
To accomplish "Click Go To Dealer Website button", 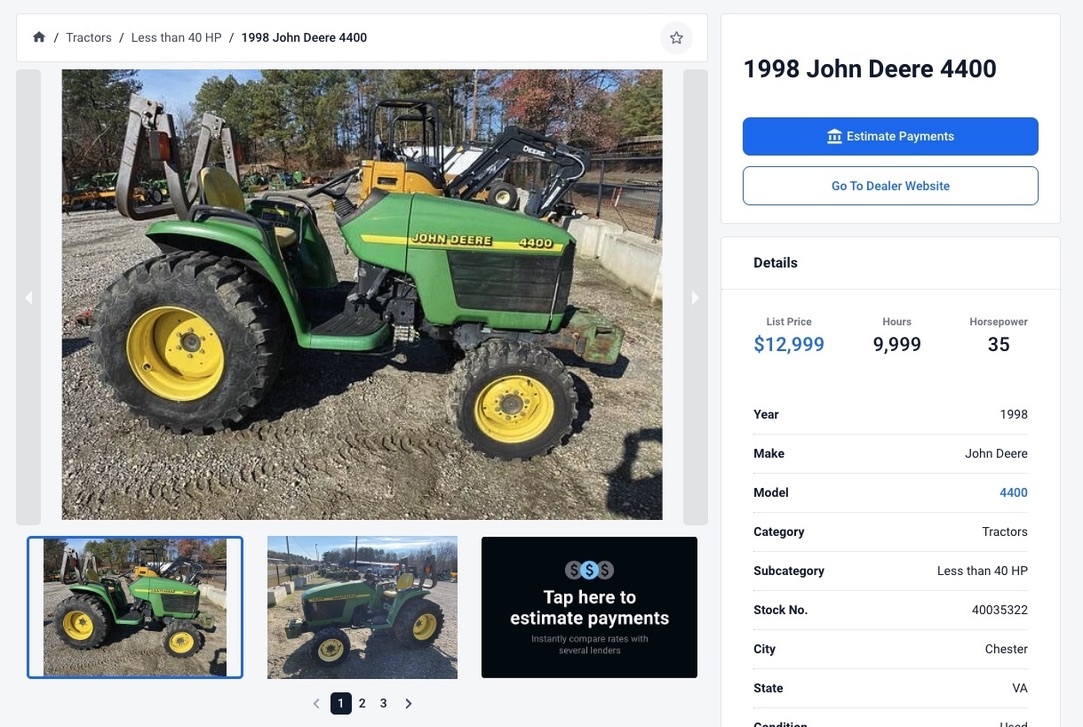I will pos(890,186).
